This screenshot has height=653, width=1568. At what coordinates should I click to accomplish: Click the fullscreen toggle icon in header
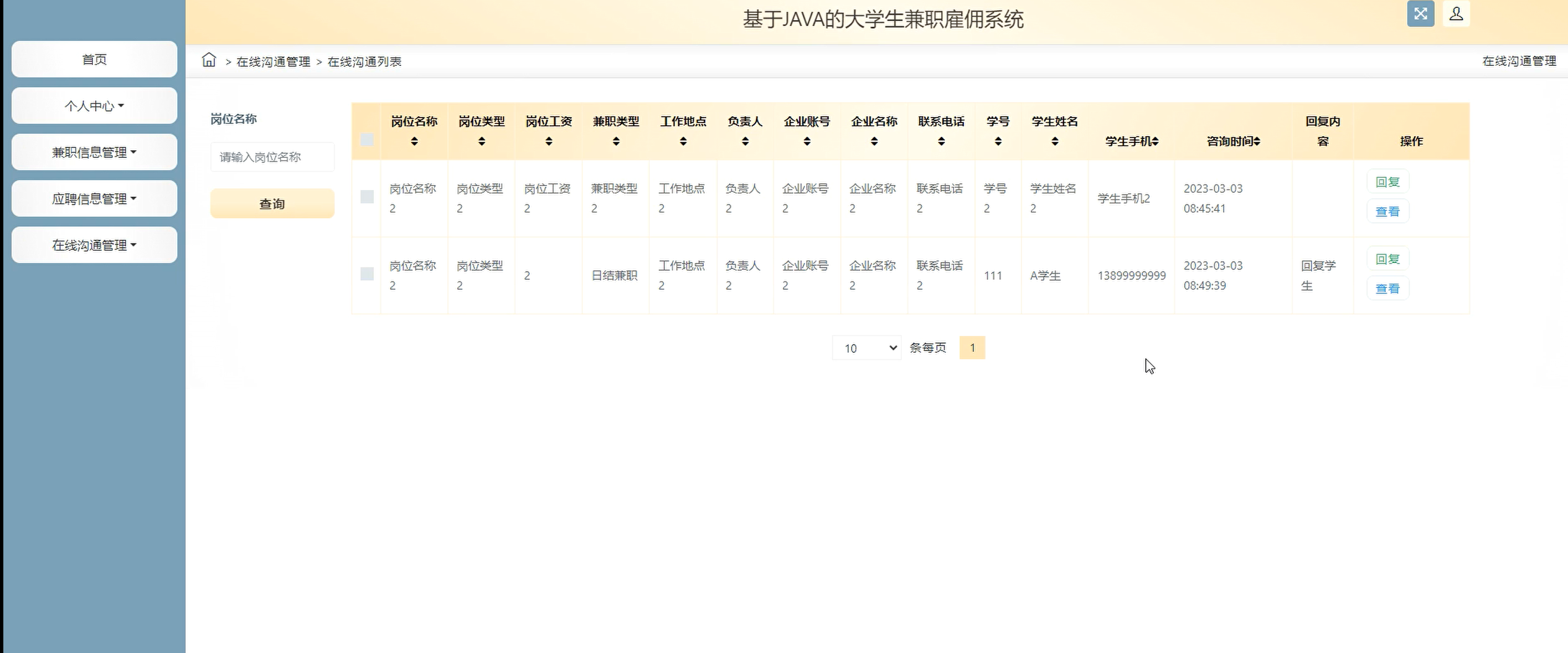pos(1420,13)
